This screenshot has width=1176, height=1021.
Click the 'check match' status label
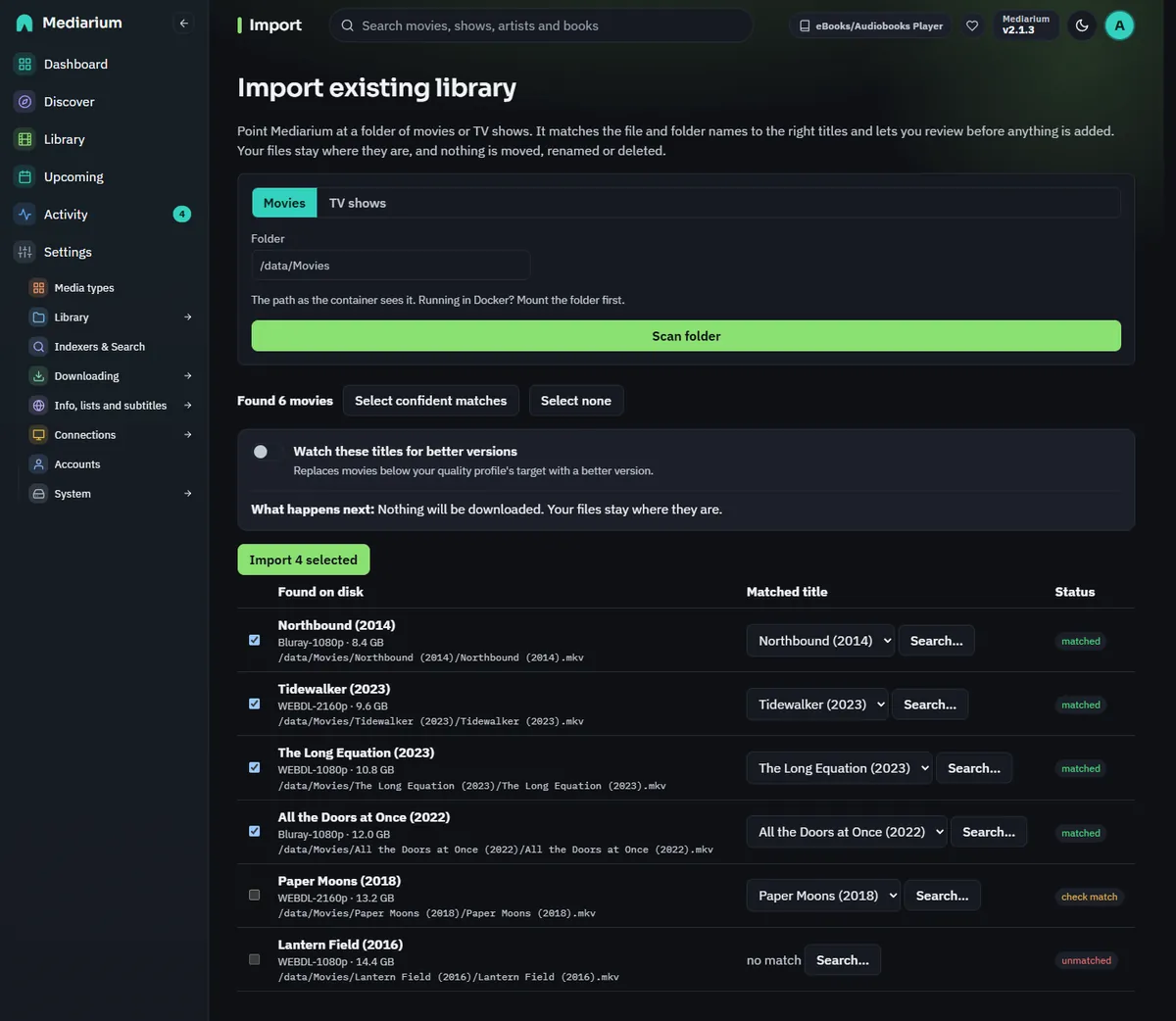[1089, 897]
